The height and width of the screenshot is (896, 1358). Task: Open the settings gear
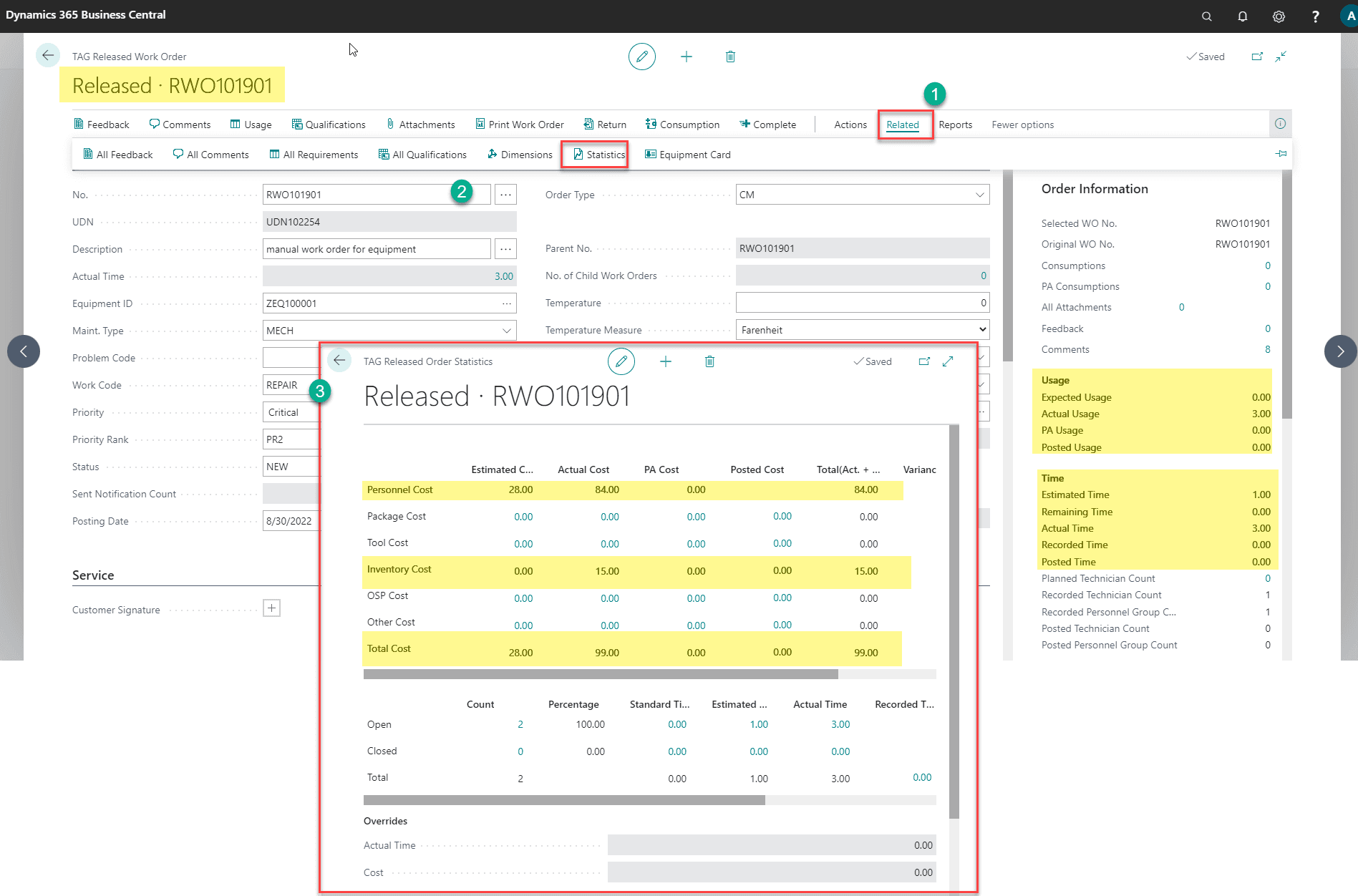click(1279, 16)
